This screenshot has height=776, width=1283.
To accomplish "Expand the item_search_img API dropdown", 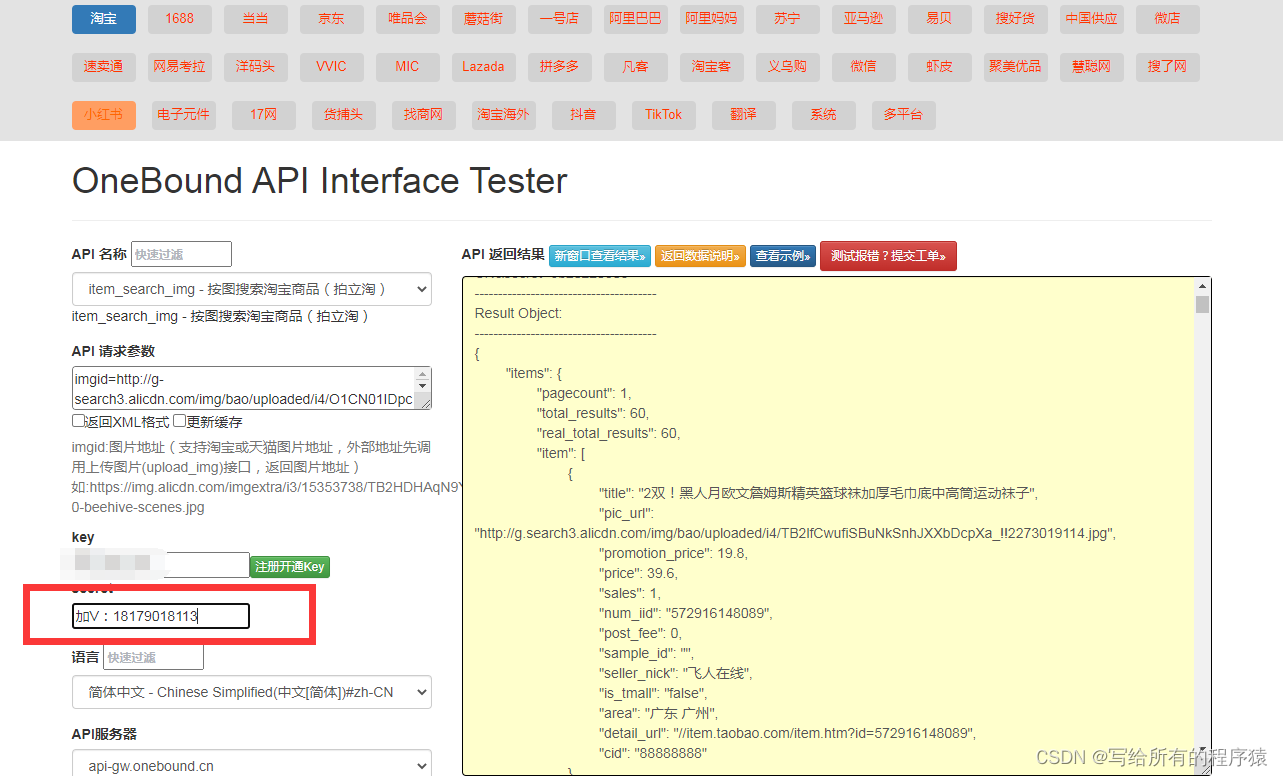I will (252, 289).
